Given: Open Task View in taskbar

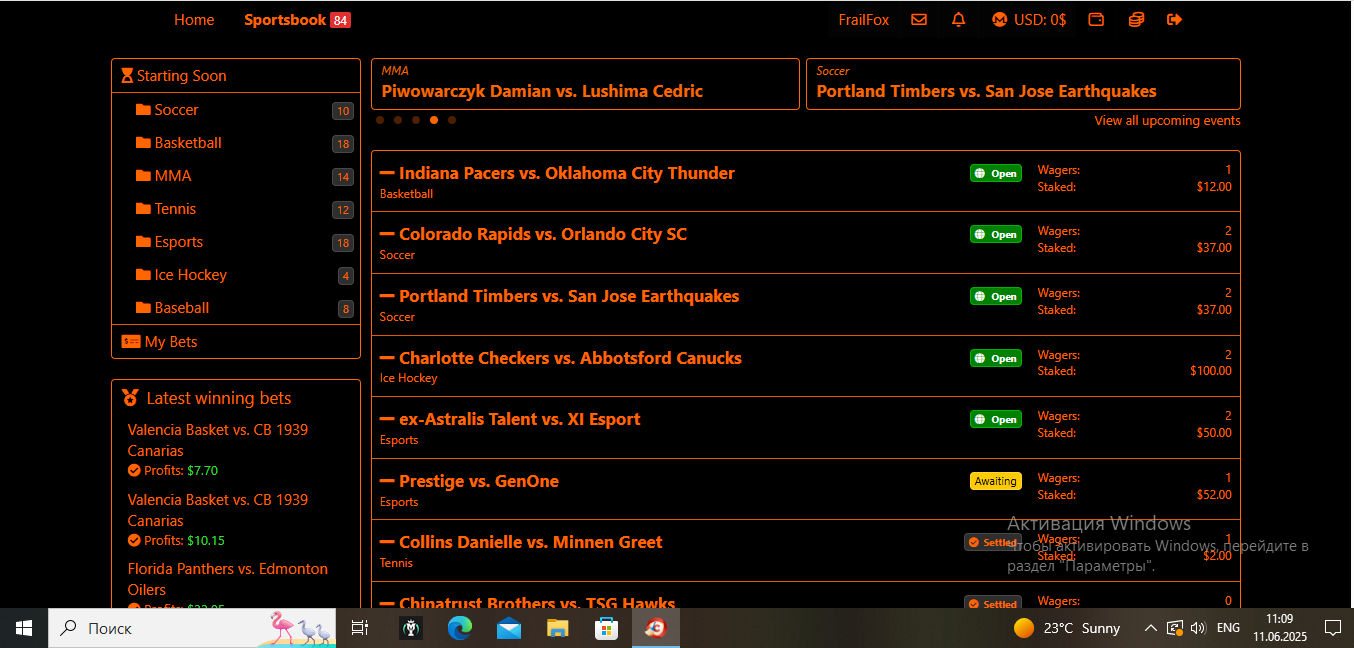Looking at the screenshot, I should (360, 628).
